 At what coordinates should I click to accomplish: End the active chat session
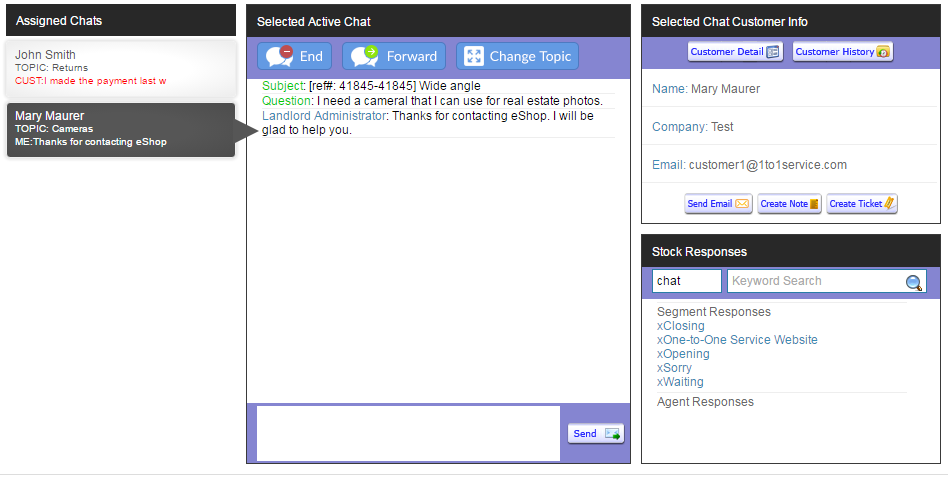(x=295, y=56)
